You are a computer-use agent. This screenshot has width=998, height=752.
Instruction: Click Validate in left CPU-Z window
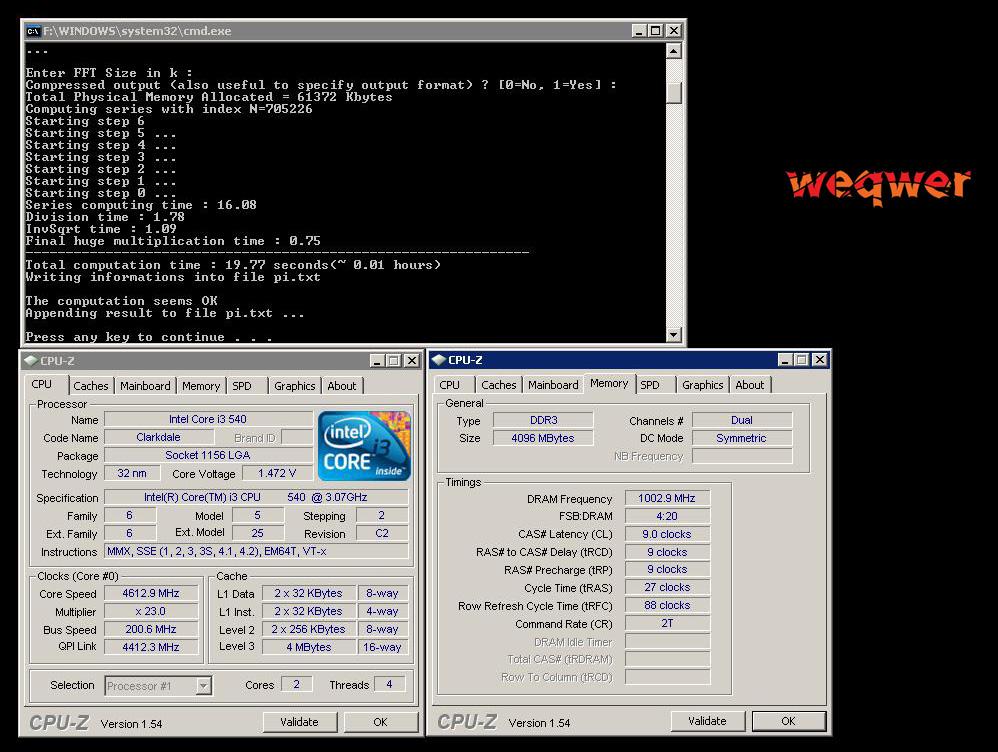coord(299,722)
